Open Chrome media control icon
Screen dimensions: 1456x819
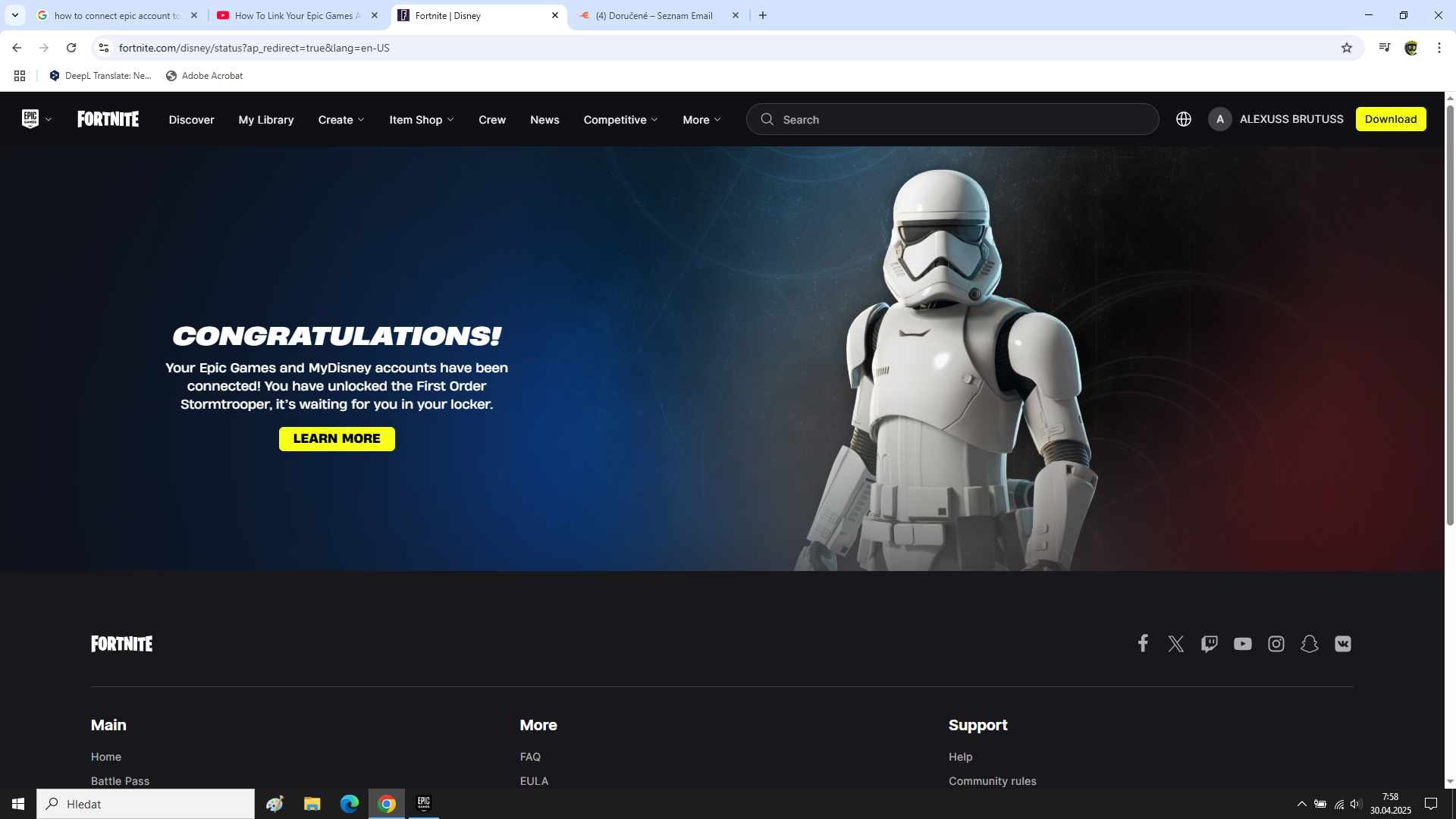click(1384, 48)
